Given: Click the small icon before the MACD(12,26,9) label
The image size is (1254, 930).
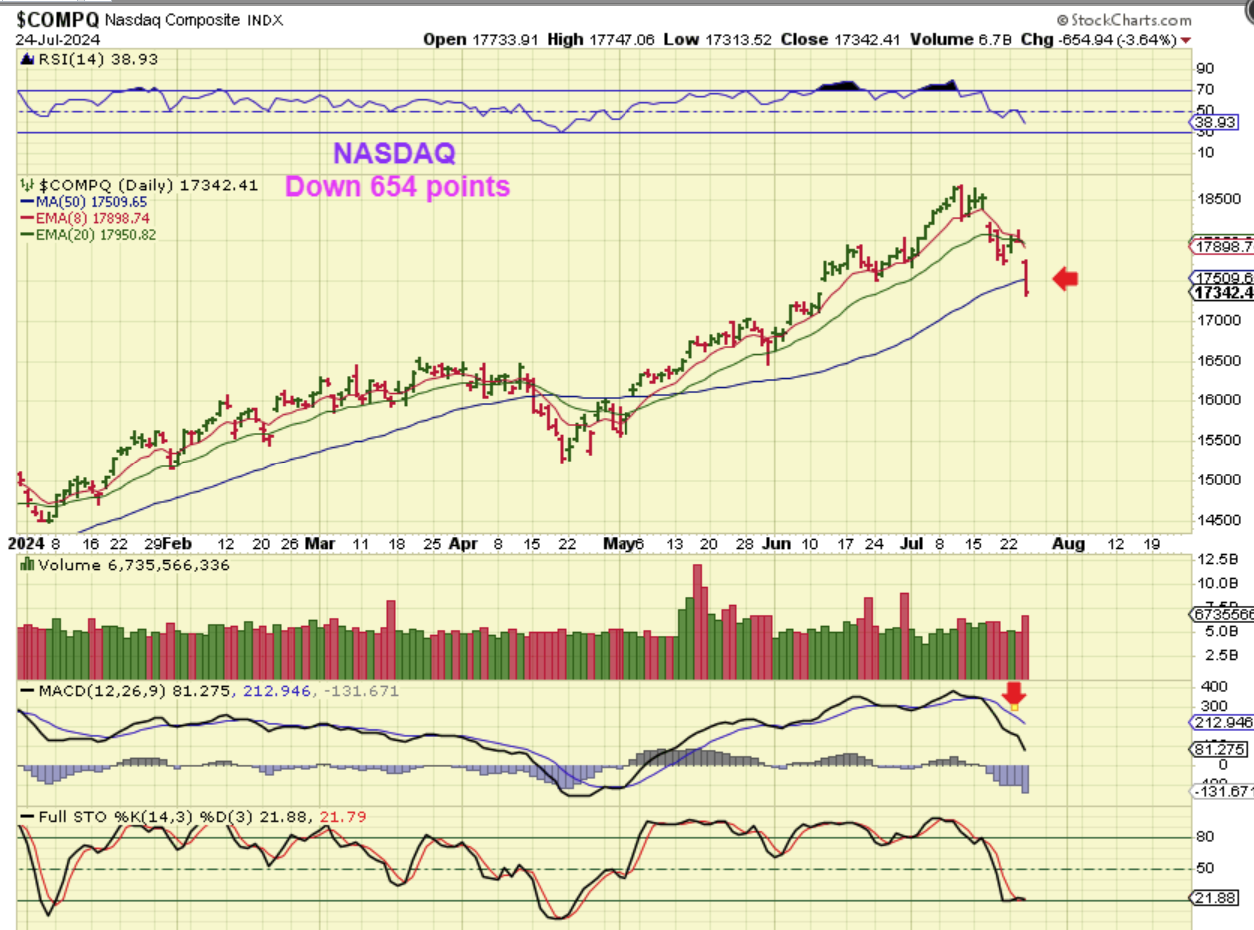Looking at the screenshot, I should 26,691.
